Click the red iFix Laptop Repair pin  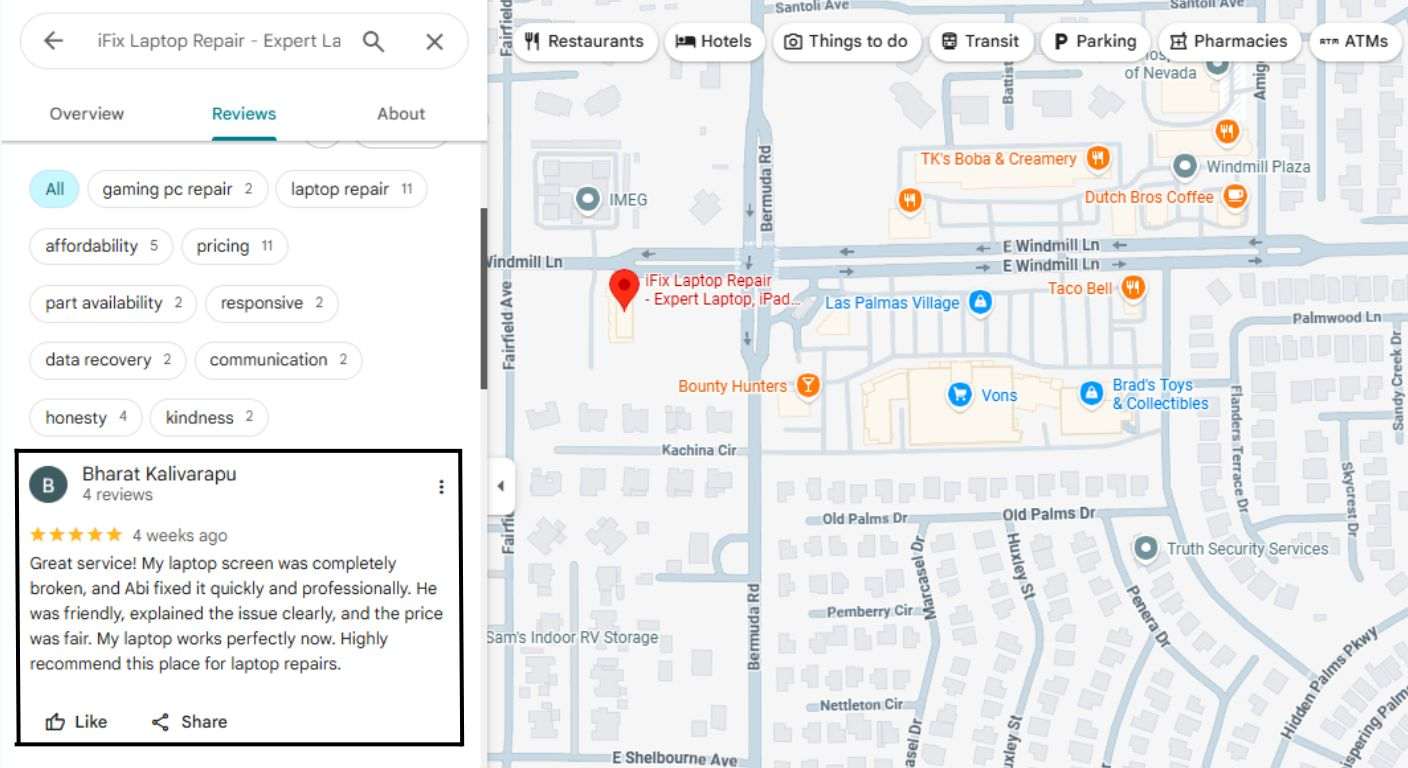(624, 289)
